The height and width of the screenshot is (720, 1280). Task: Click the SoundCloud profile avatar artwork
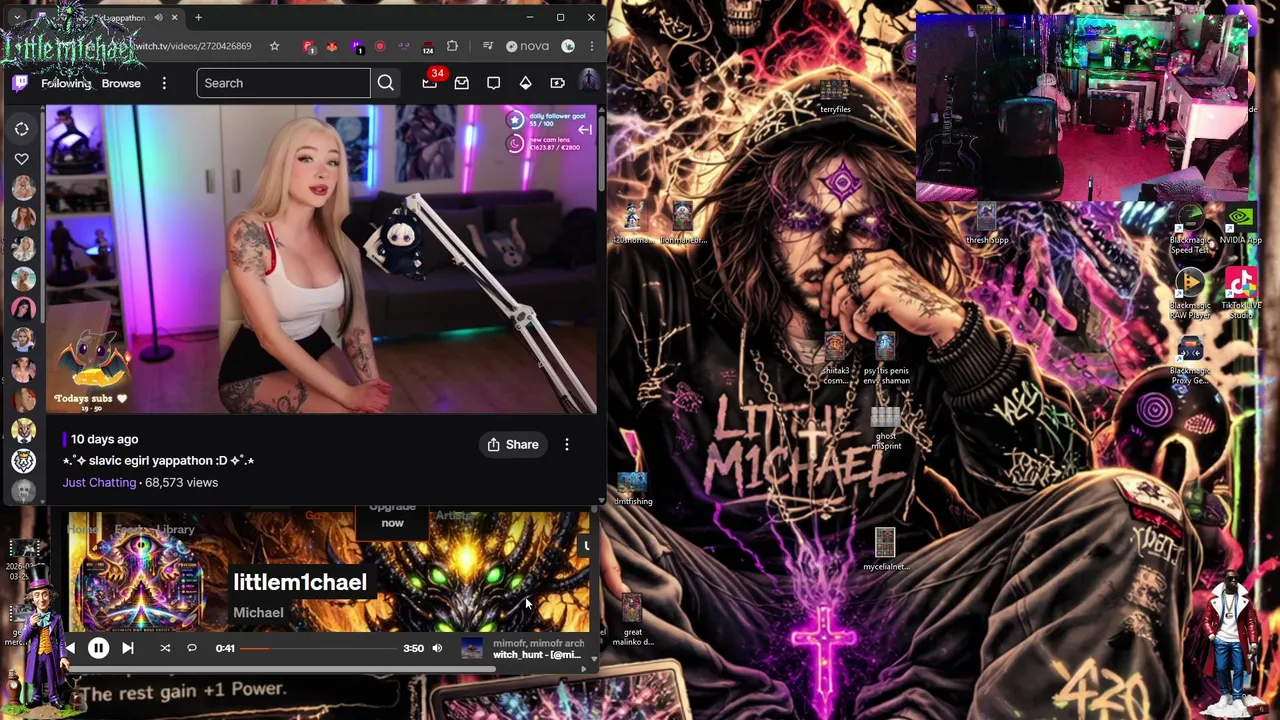click(142, 580)
